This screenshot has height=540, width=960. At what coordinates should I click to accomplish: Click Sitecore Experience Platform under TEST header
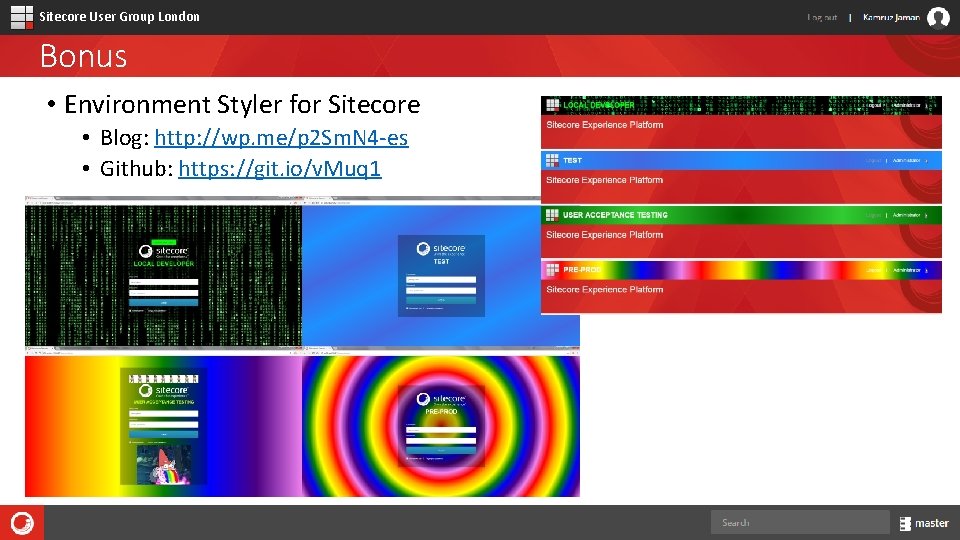[x=604, y=180]
